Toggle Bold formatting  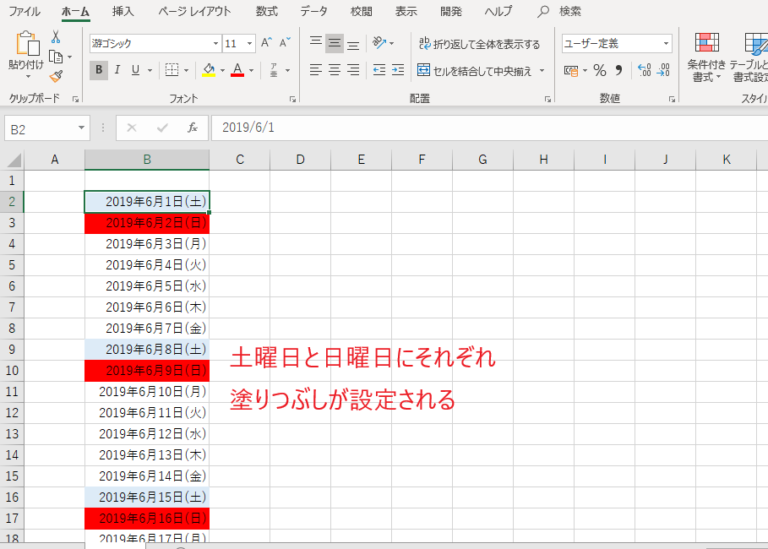pyautogui.click(x=99, y=70)
